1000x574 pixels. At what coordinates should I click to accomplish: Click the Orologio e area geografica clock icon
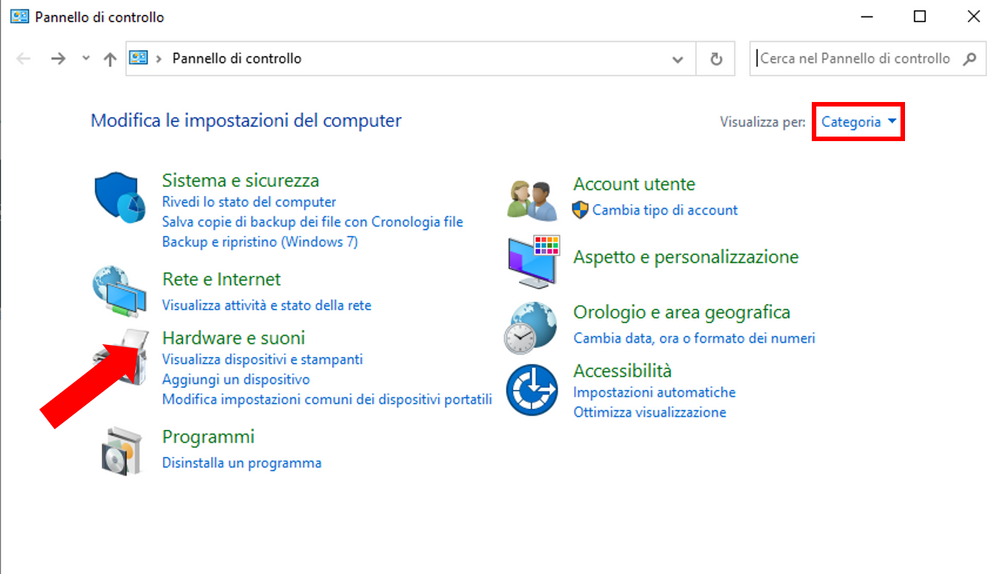pos(531,328)
